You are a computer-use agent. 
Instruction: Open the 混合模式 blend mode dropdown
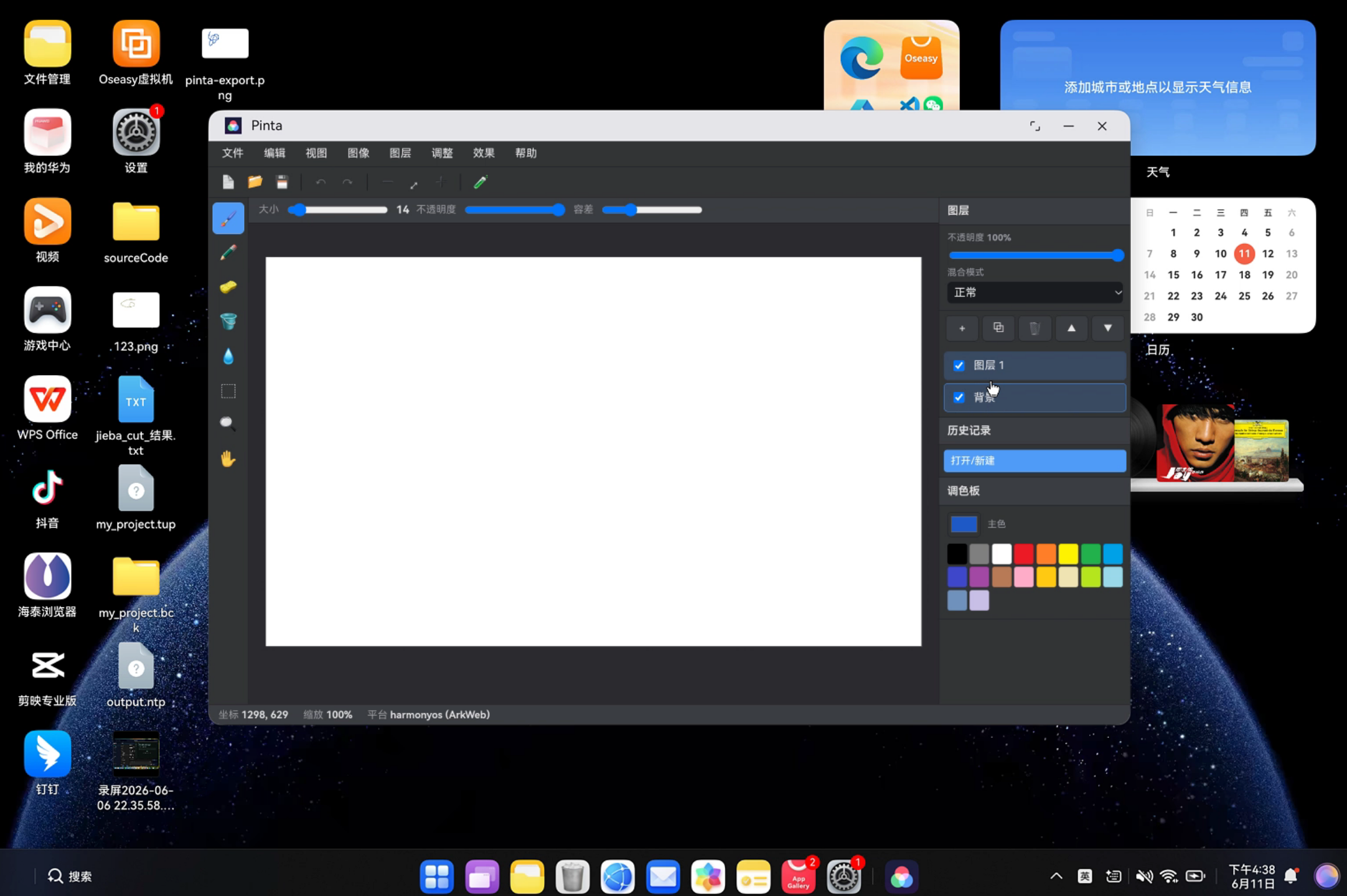pos(1035,292)
